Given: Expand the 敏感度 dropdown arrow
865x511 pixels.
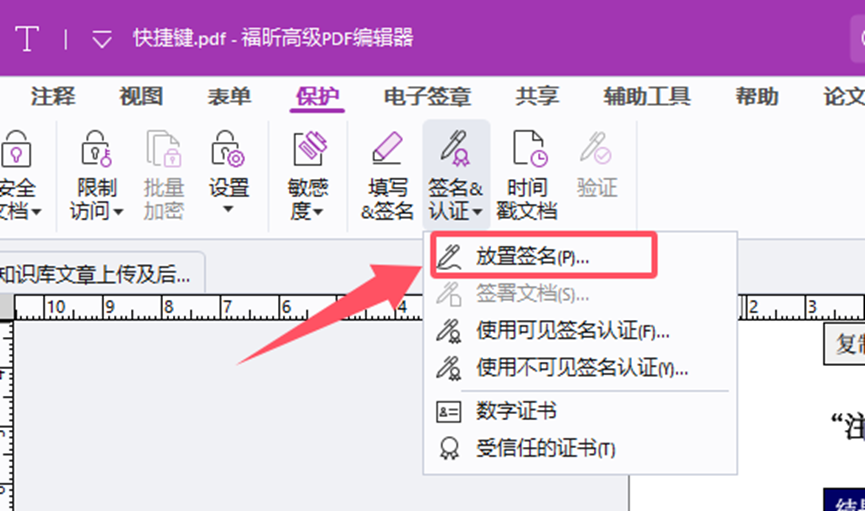Looking at the screenshot, I should (318, 212).
